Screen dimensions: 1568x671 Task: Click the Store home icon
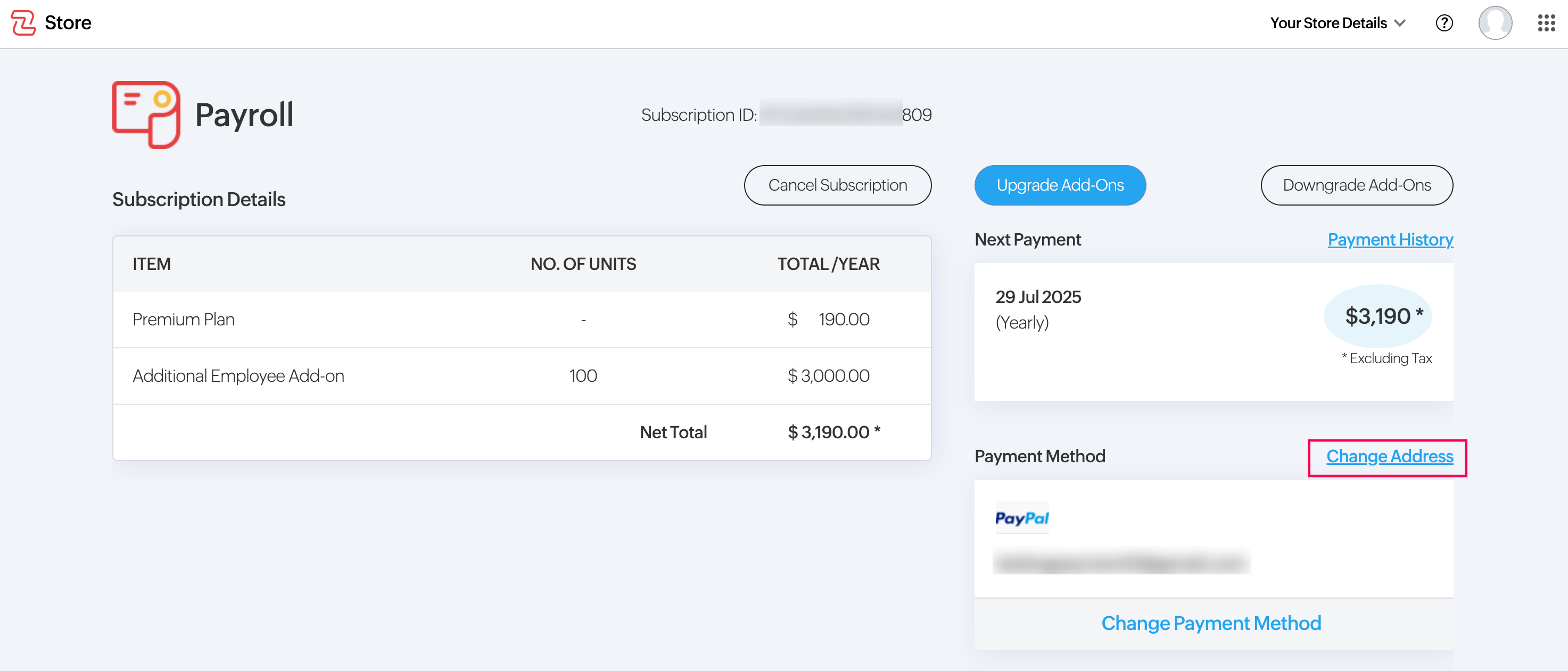[22, 23]
